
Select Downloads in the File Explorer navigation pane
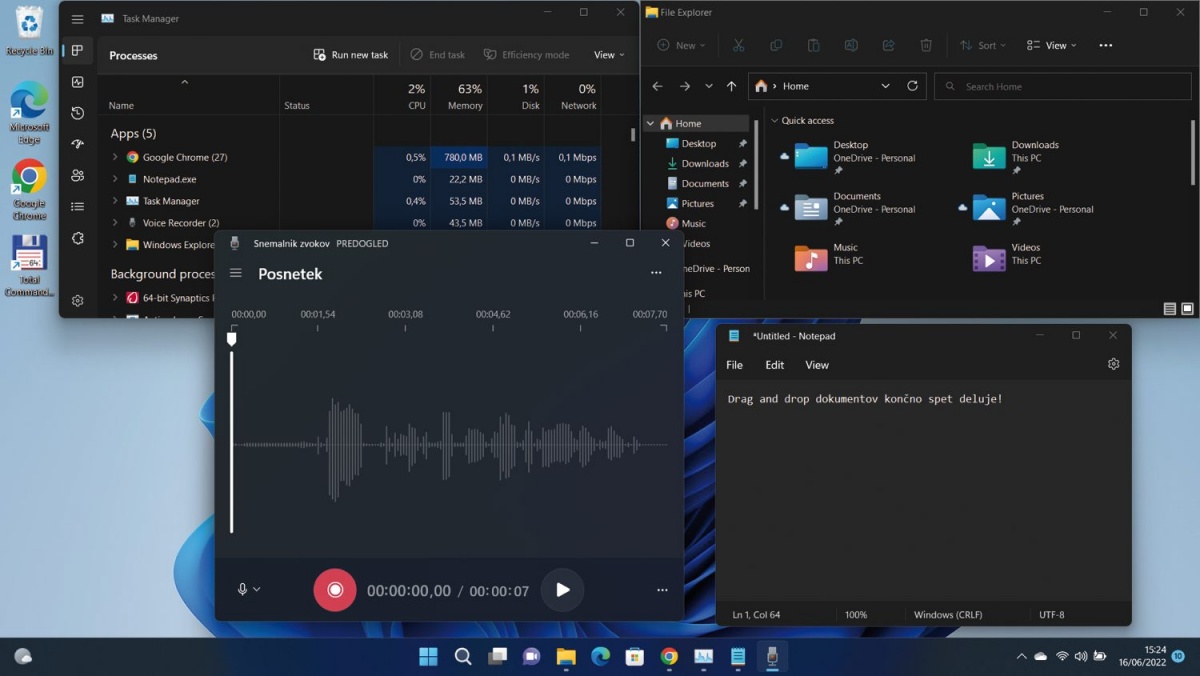click(x=706, y=164)
